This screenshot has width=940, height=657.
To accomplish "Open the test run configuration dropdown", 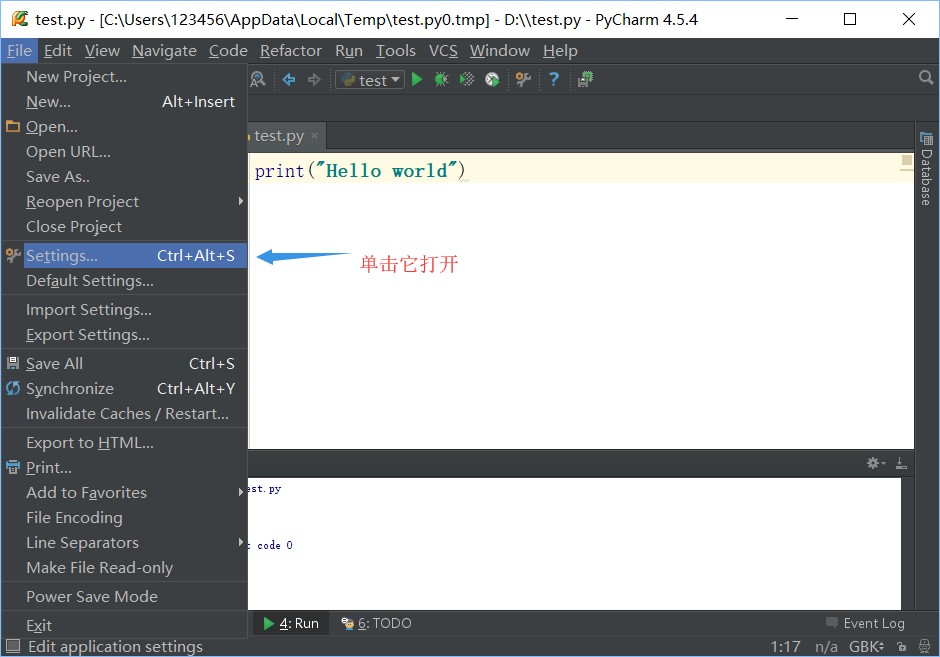I will (370, 80).
